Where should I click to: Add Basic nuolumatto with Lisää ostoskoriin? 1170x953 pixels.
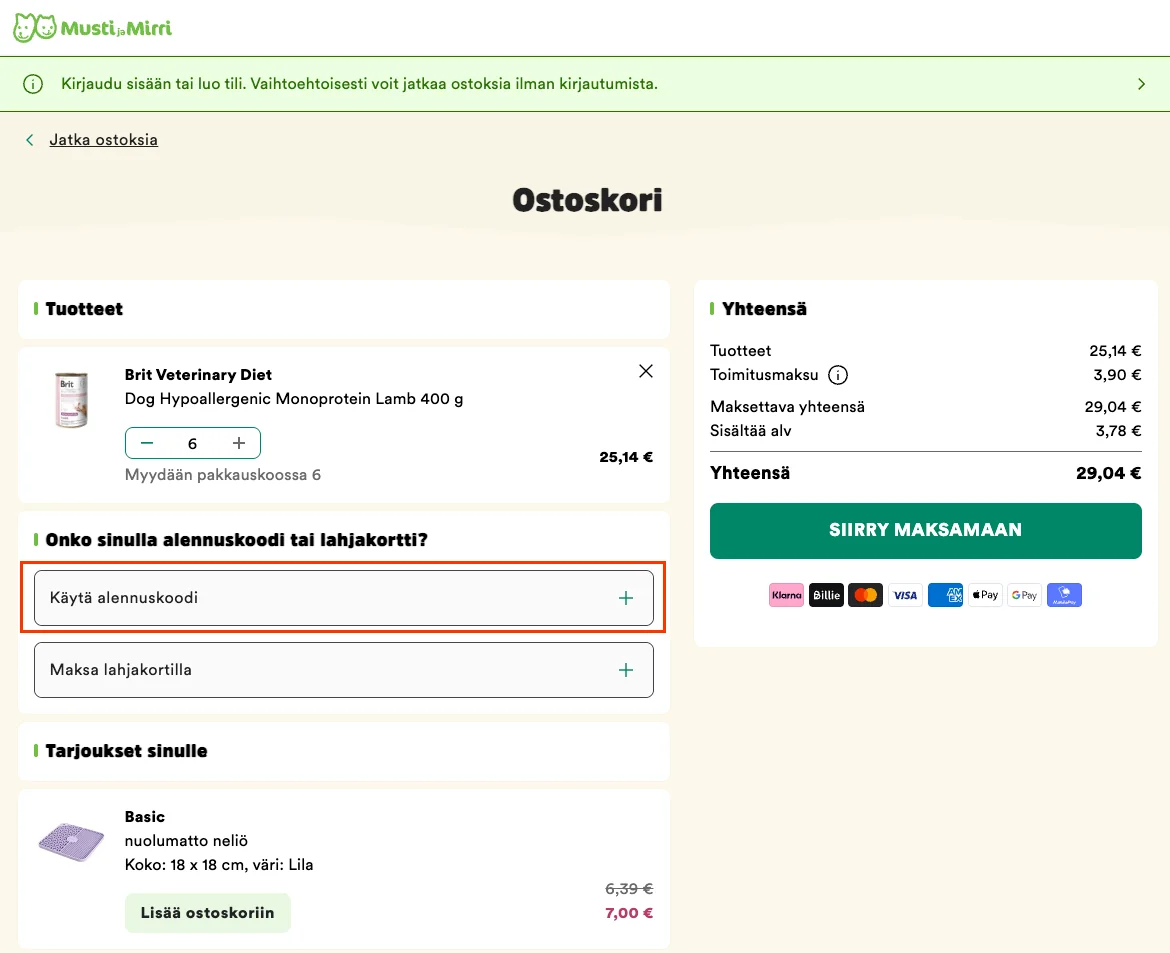[x=207, y=913]
